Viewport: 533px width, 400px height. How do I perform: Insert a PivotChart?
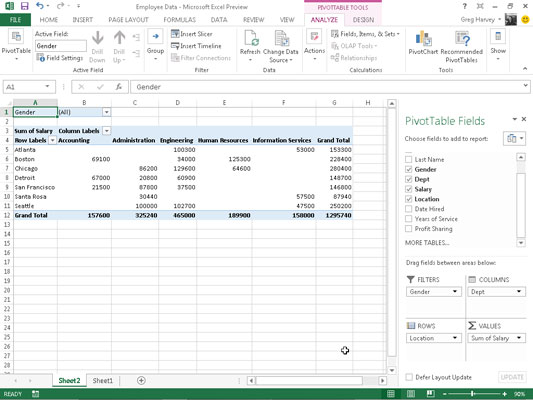tap(423, 43)
